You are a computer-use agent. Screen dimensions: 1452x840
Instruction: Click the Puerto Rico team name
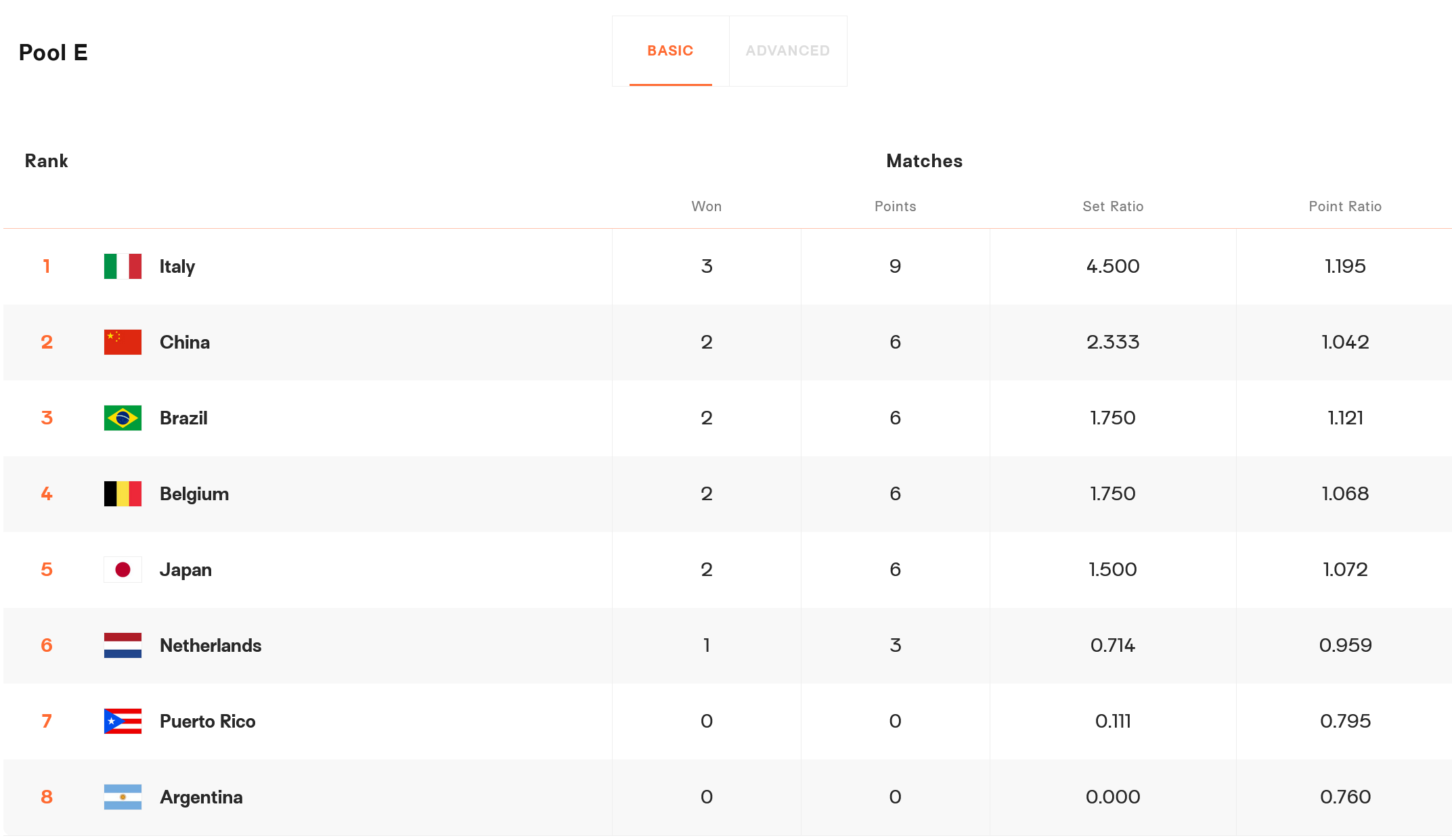(x=208, y=722)
